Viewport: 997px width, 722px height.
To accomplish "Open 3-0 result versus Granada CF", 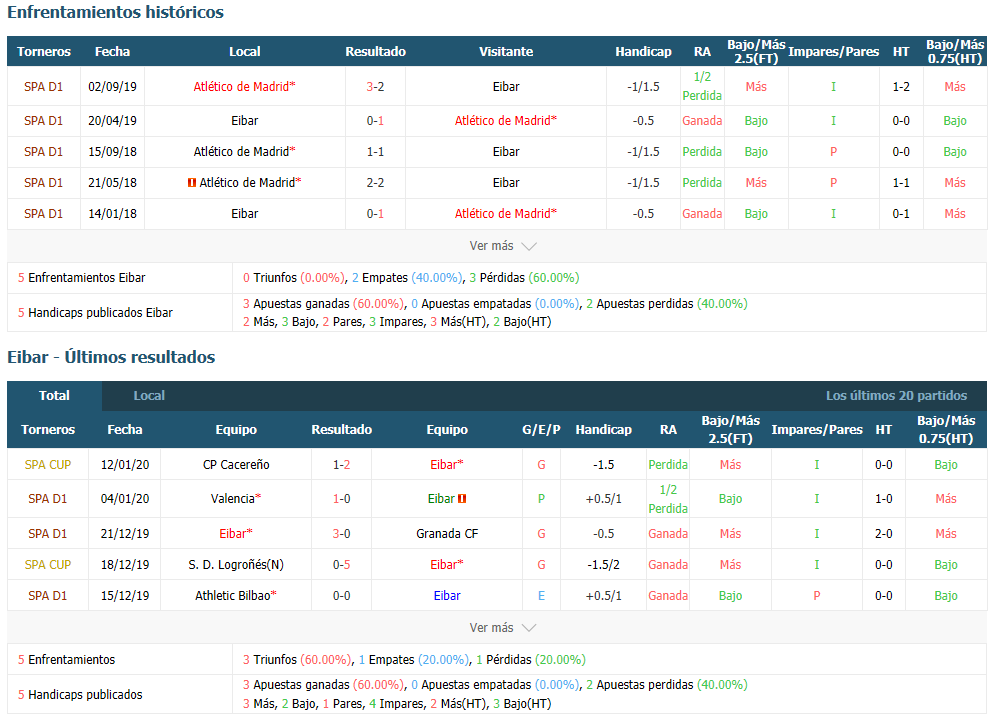I will coord(341,534).
